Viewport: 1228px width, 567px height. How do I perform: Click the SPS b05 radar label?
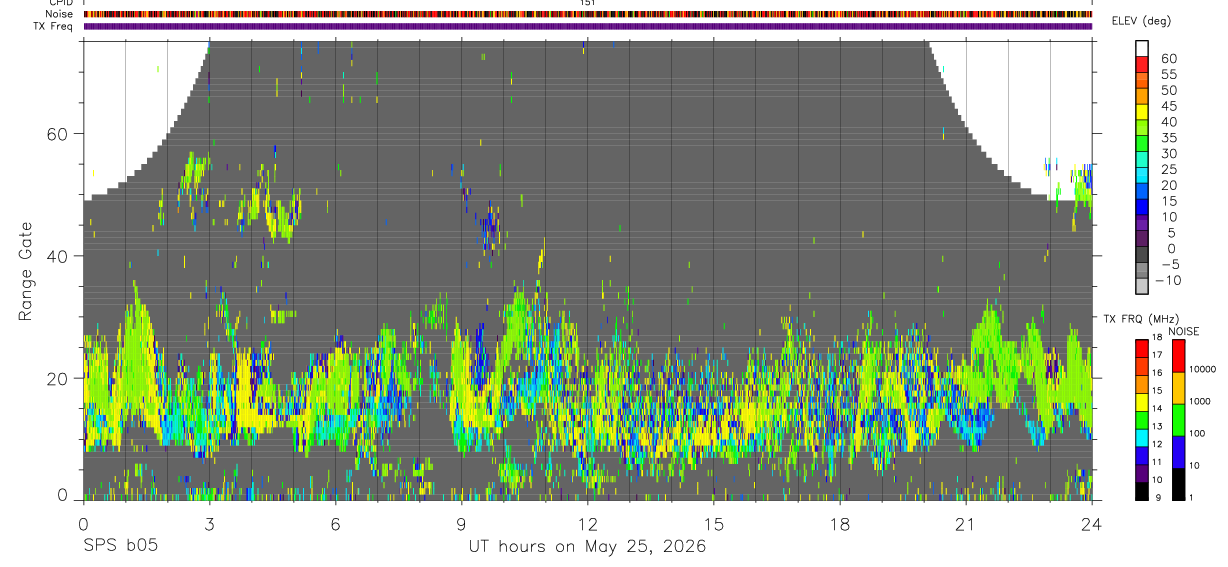(120, 547)
